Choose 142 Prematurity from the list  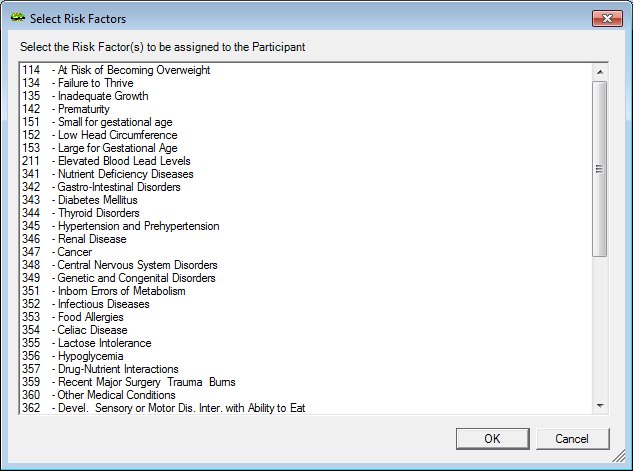click(x=306, y=109)
